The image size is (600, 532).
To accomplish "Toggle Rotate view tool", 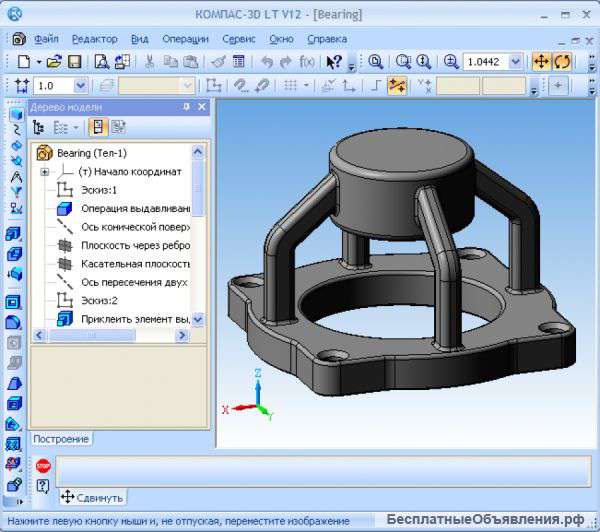I will 562,61.
